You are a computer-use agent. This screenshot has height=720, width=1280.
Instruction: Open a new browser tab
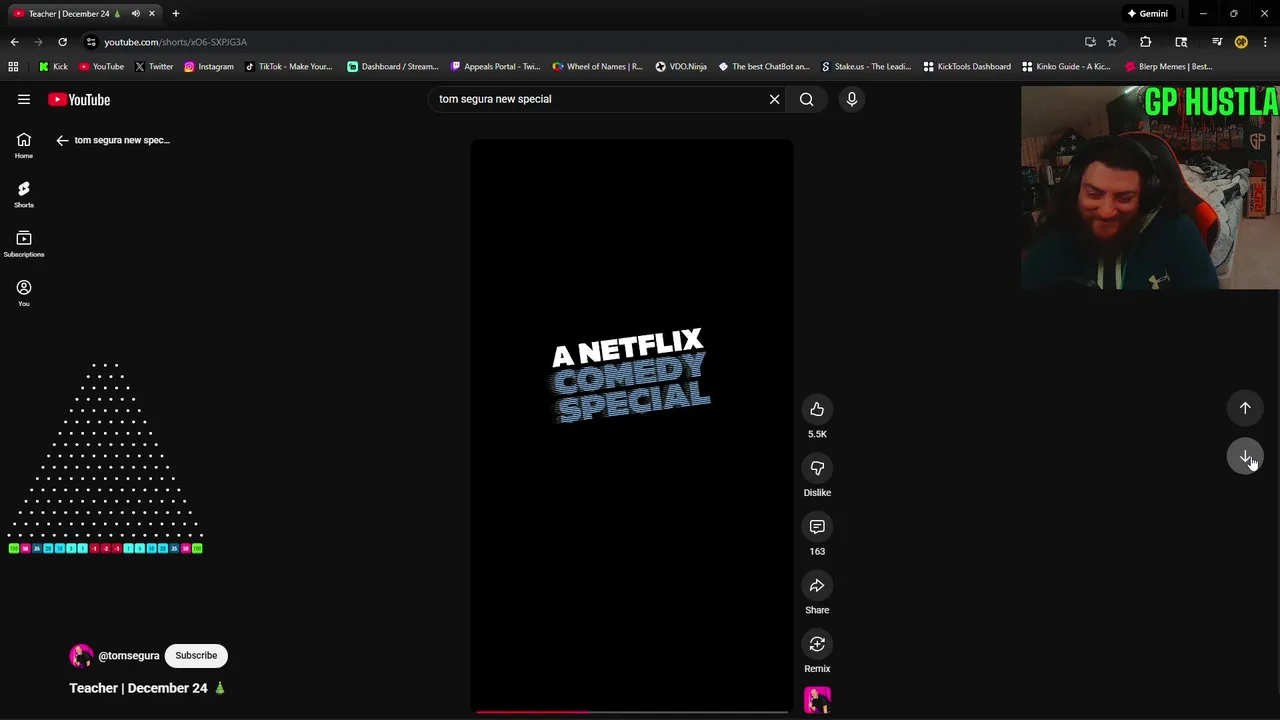click(176, 14)
